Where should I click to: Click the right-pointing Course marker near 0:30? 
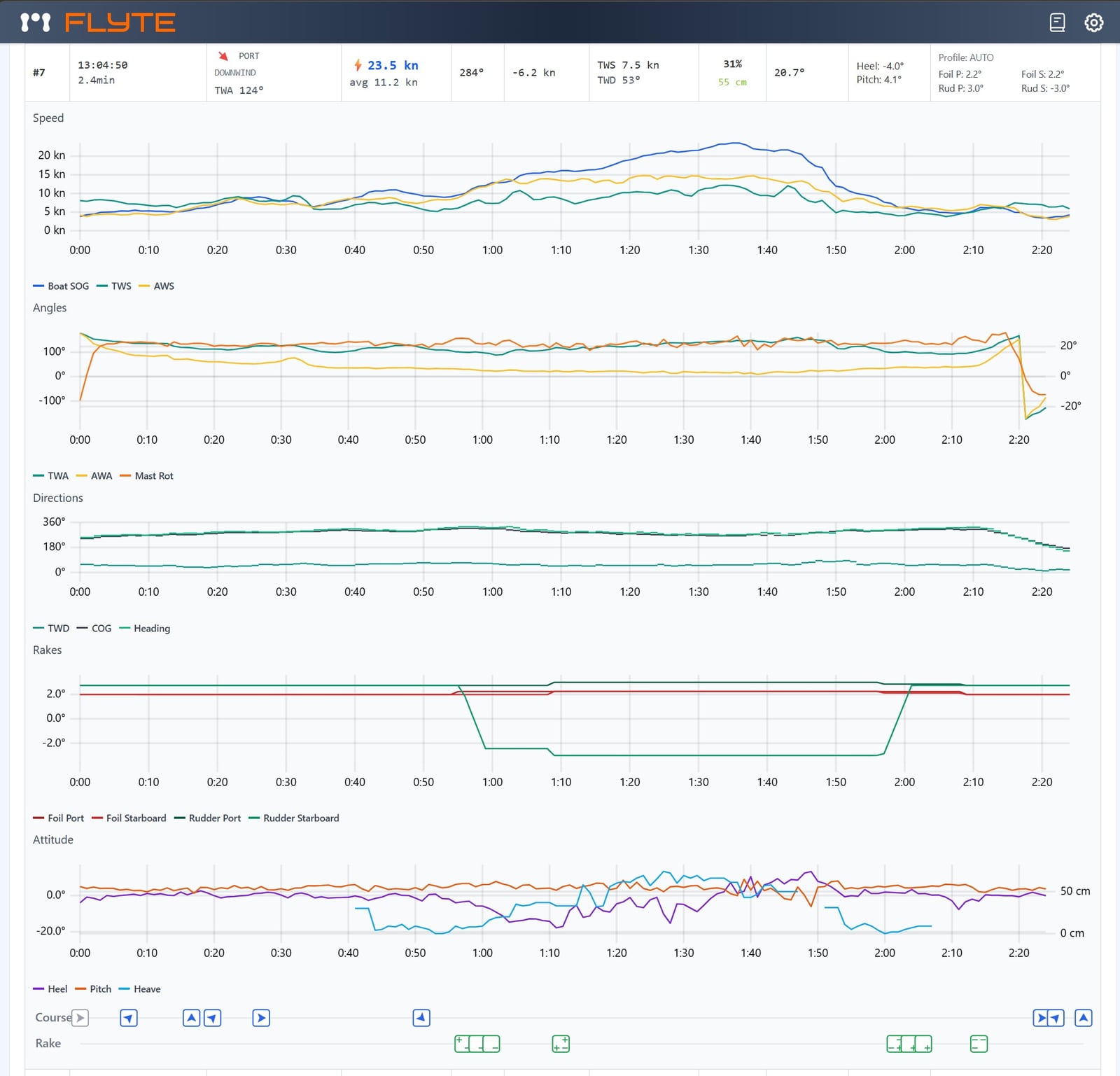[260, 1018]
